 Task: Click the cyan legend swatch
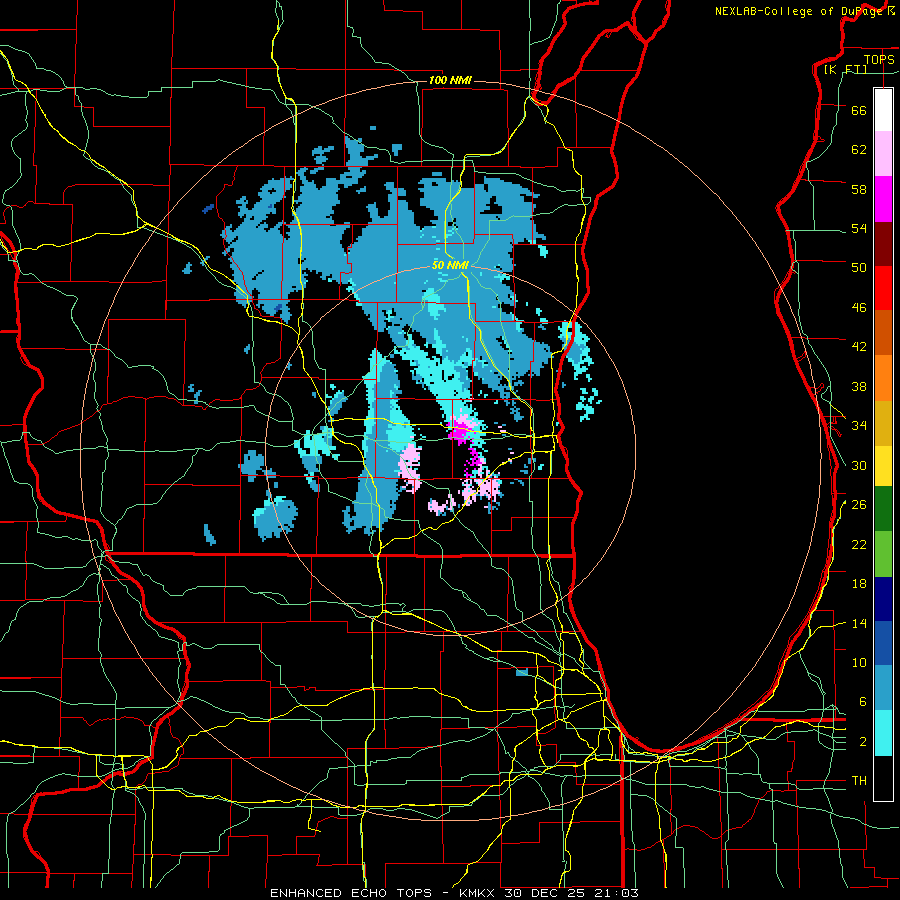pos(883,733)
